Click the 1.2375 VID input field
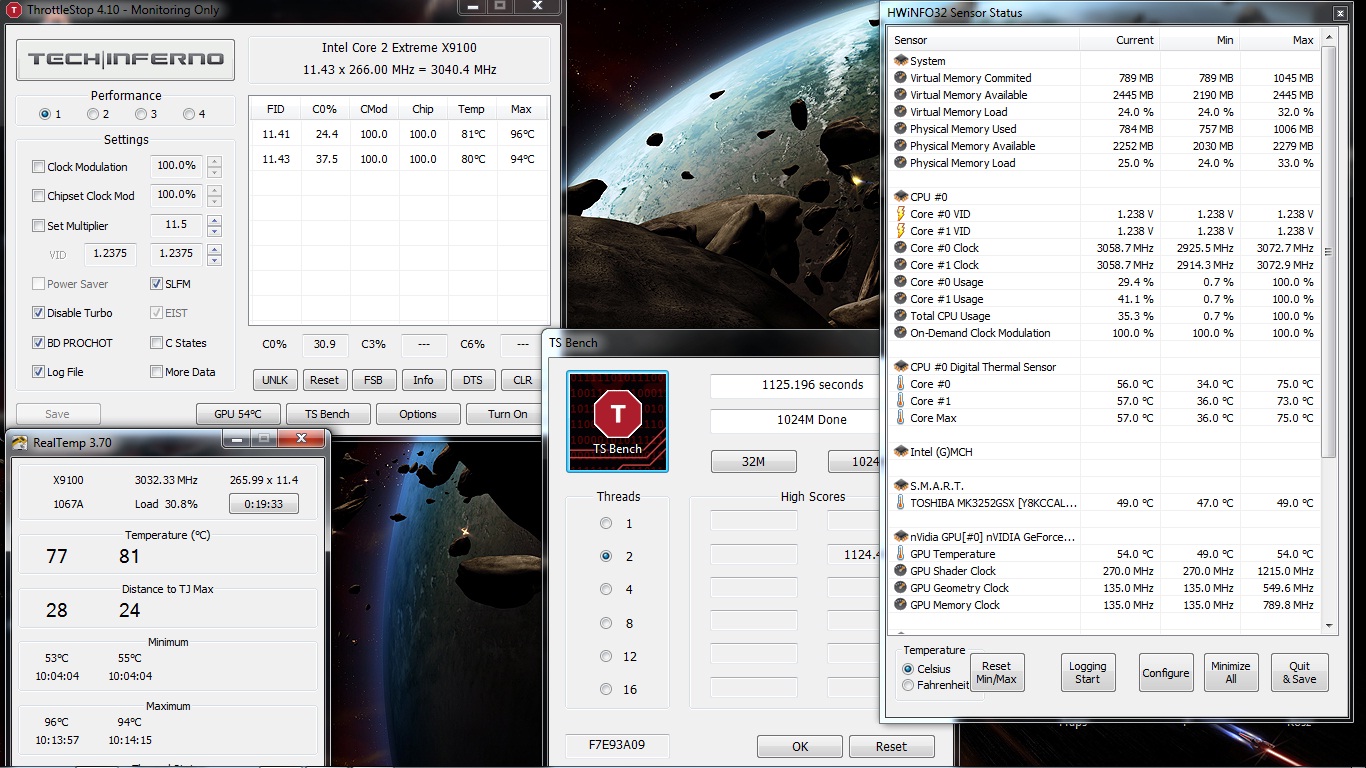This screenshot has height=768, width=1366. tap(110, 254)
